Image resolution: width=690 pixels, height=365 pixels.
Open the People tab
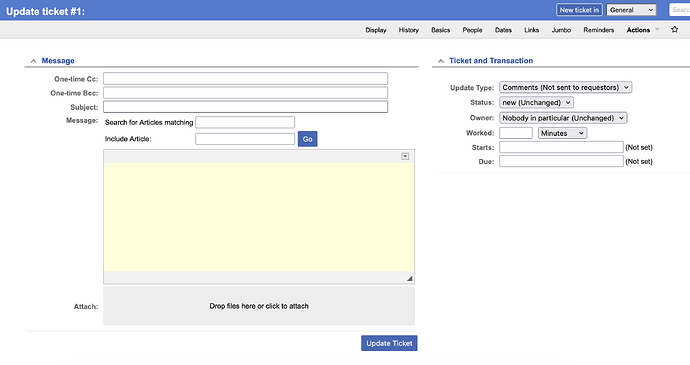(472, 30)
